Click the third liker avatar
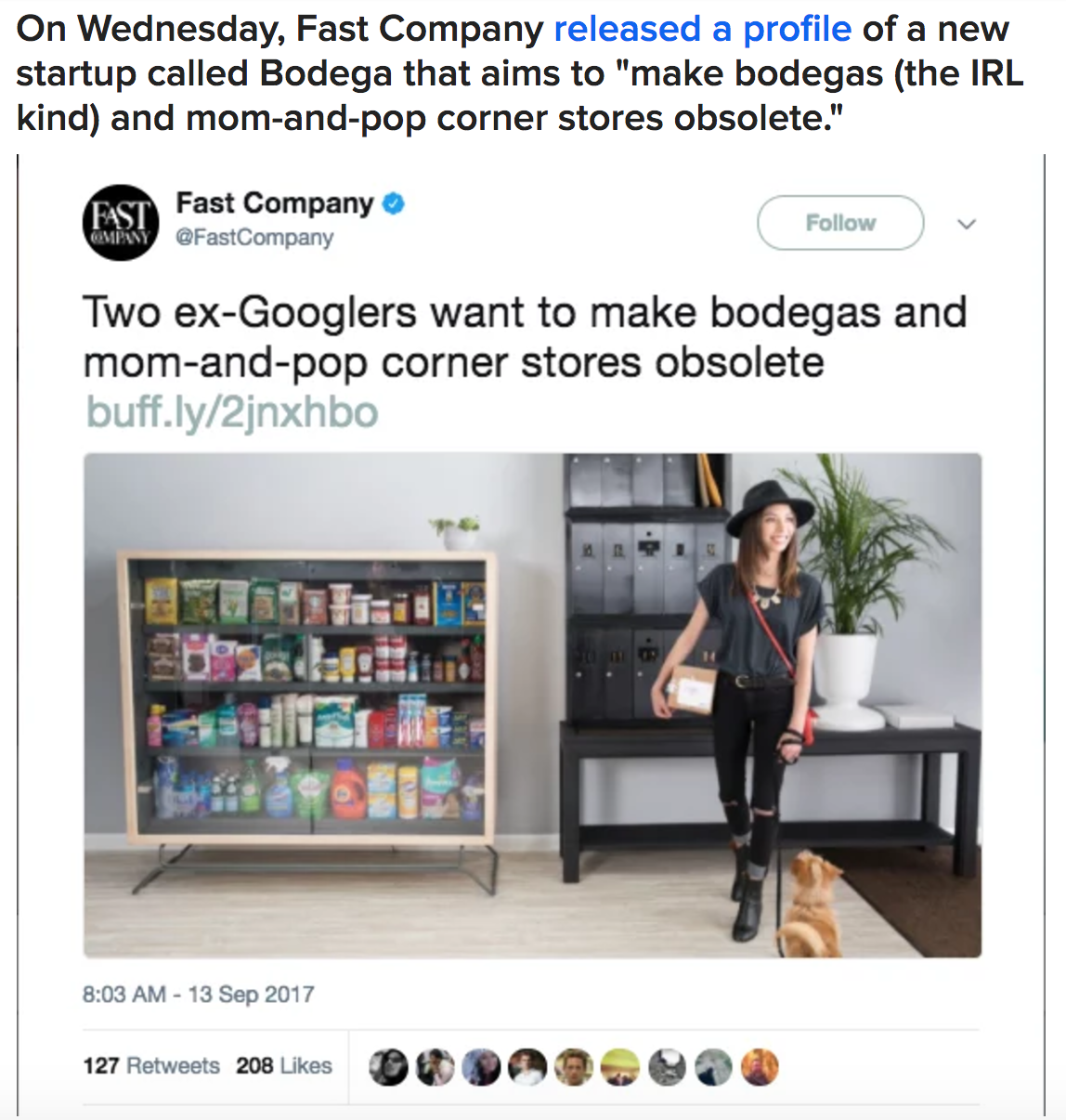The height and width of the screenshot is (1120, 1066). coord(481,1067)
